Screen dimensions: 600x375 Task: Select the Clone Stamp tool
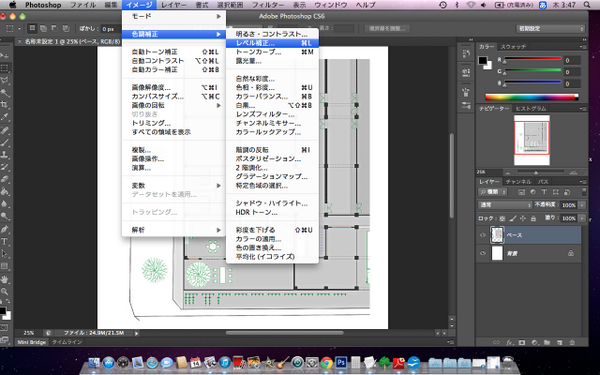pyautogui.click(x=5, y=155)
